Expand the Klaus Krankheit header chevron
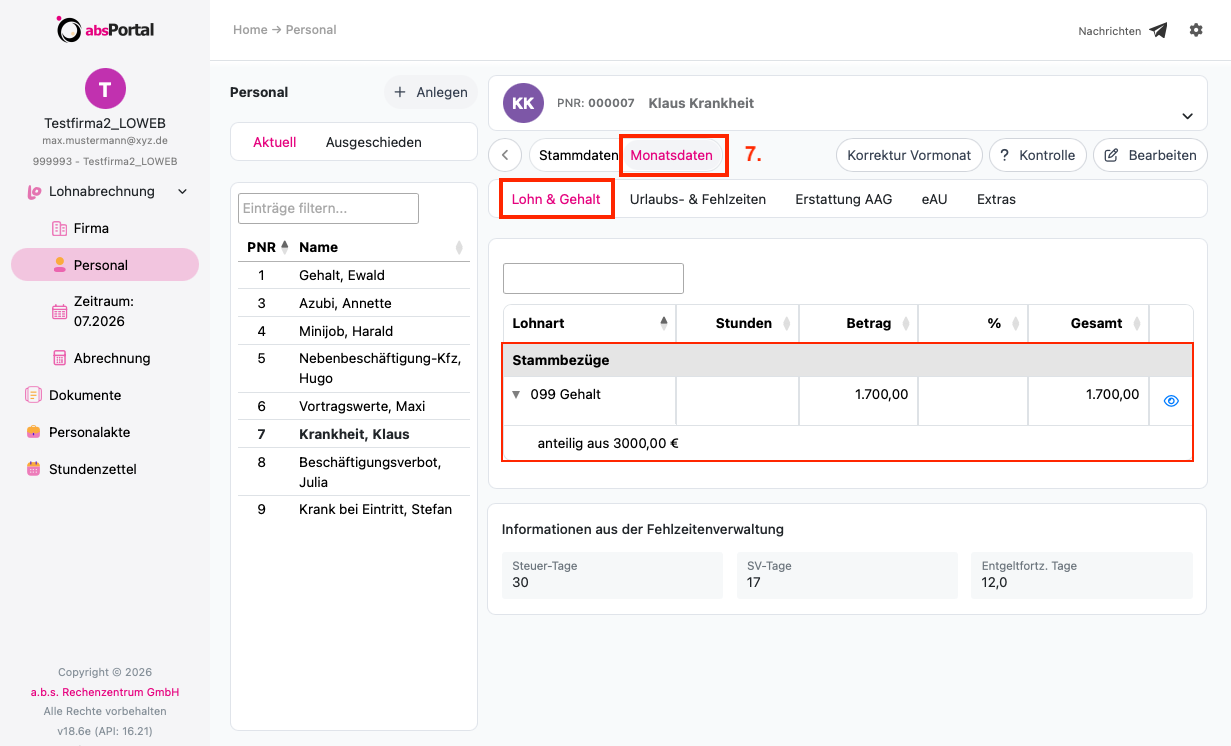 tap(1187, 116)
